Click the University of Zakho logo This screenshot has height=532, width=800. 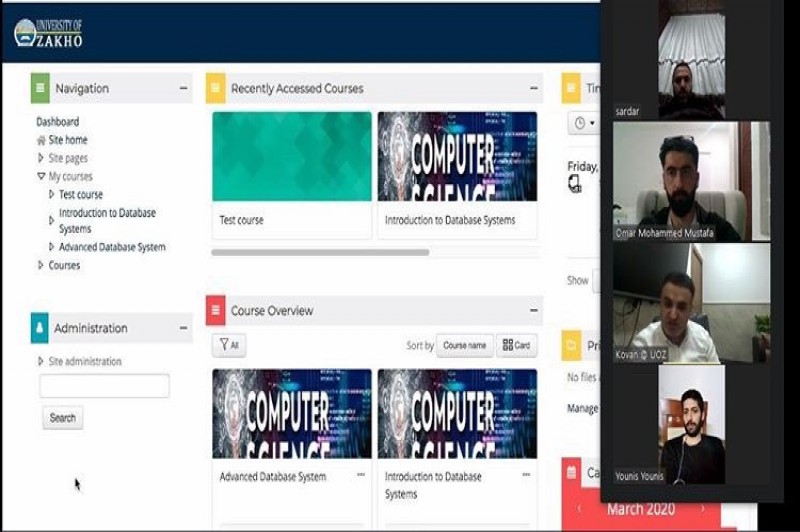pos(48,32)
